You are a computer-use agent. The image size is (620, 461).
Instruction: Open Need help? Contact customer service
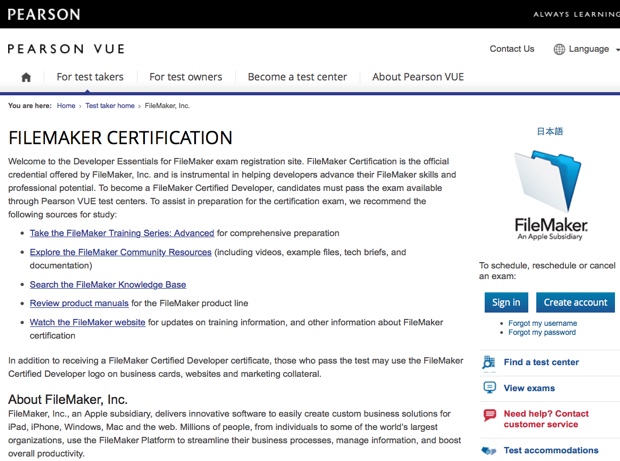click(546, 419)
